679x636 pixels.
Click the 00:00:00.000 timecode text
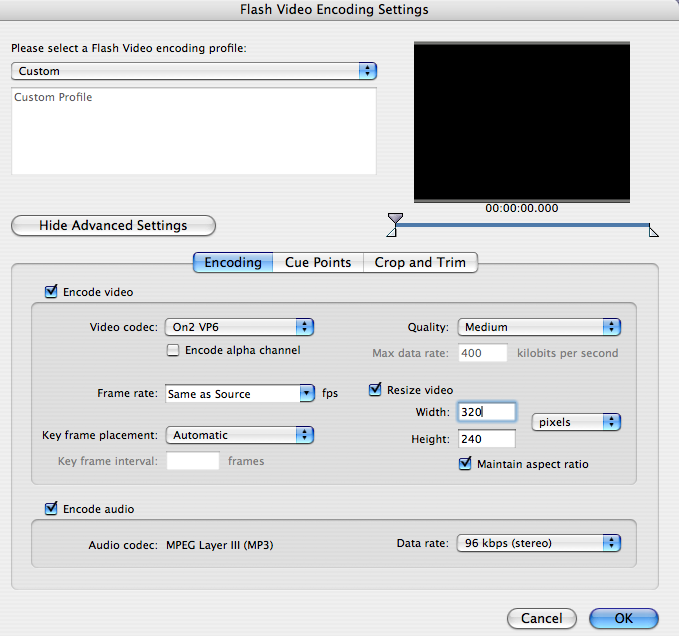(521, 208)
